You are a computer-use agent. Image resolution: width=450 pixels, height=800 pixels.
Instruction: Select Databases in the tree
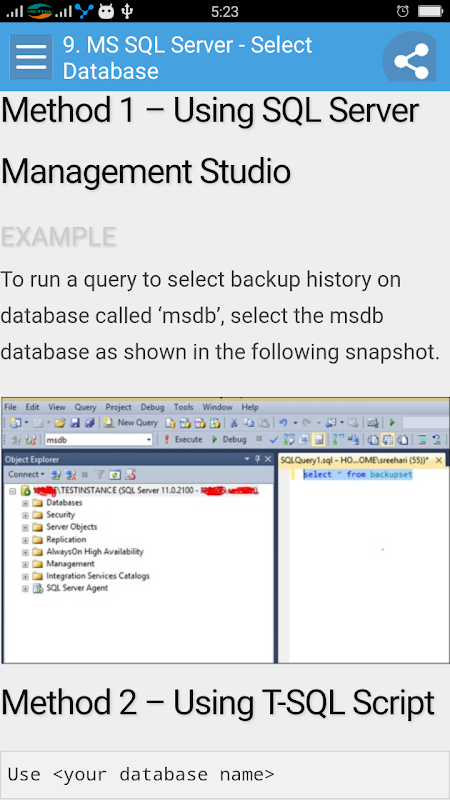64,503
